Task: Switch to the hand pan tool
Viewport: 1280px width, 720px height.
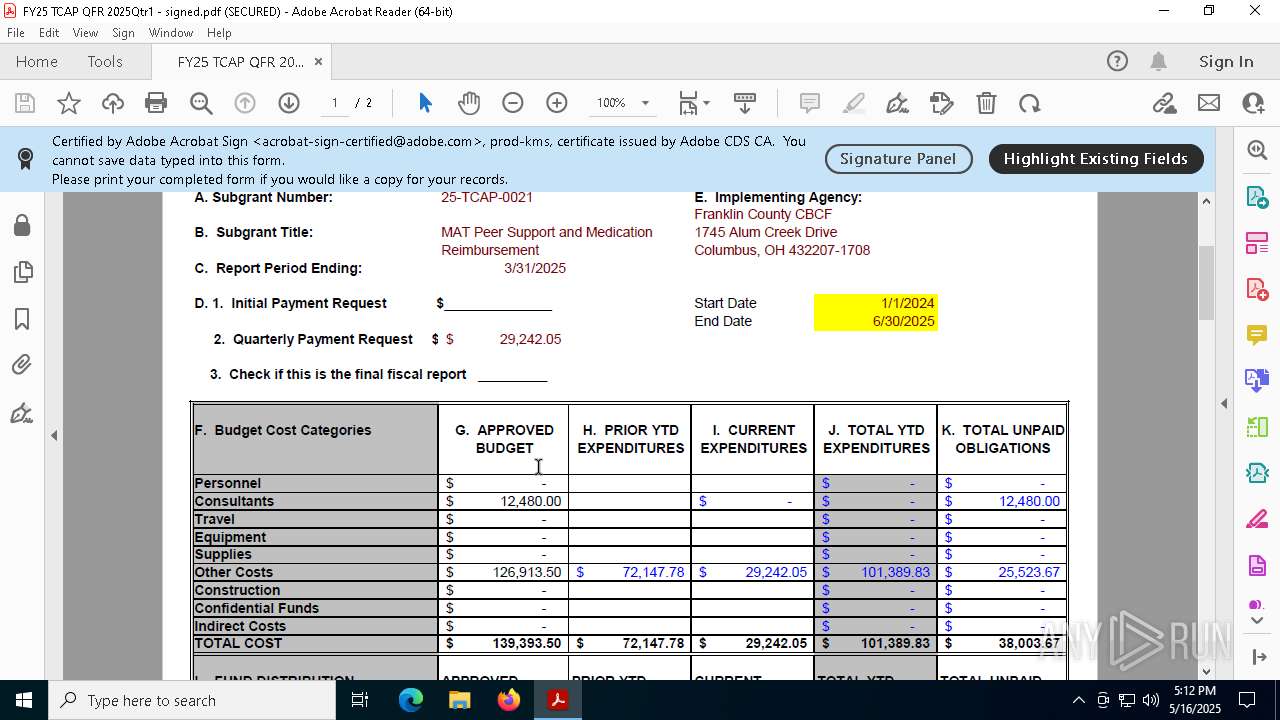Action: [x=469, y=103]
